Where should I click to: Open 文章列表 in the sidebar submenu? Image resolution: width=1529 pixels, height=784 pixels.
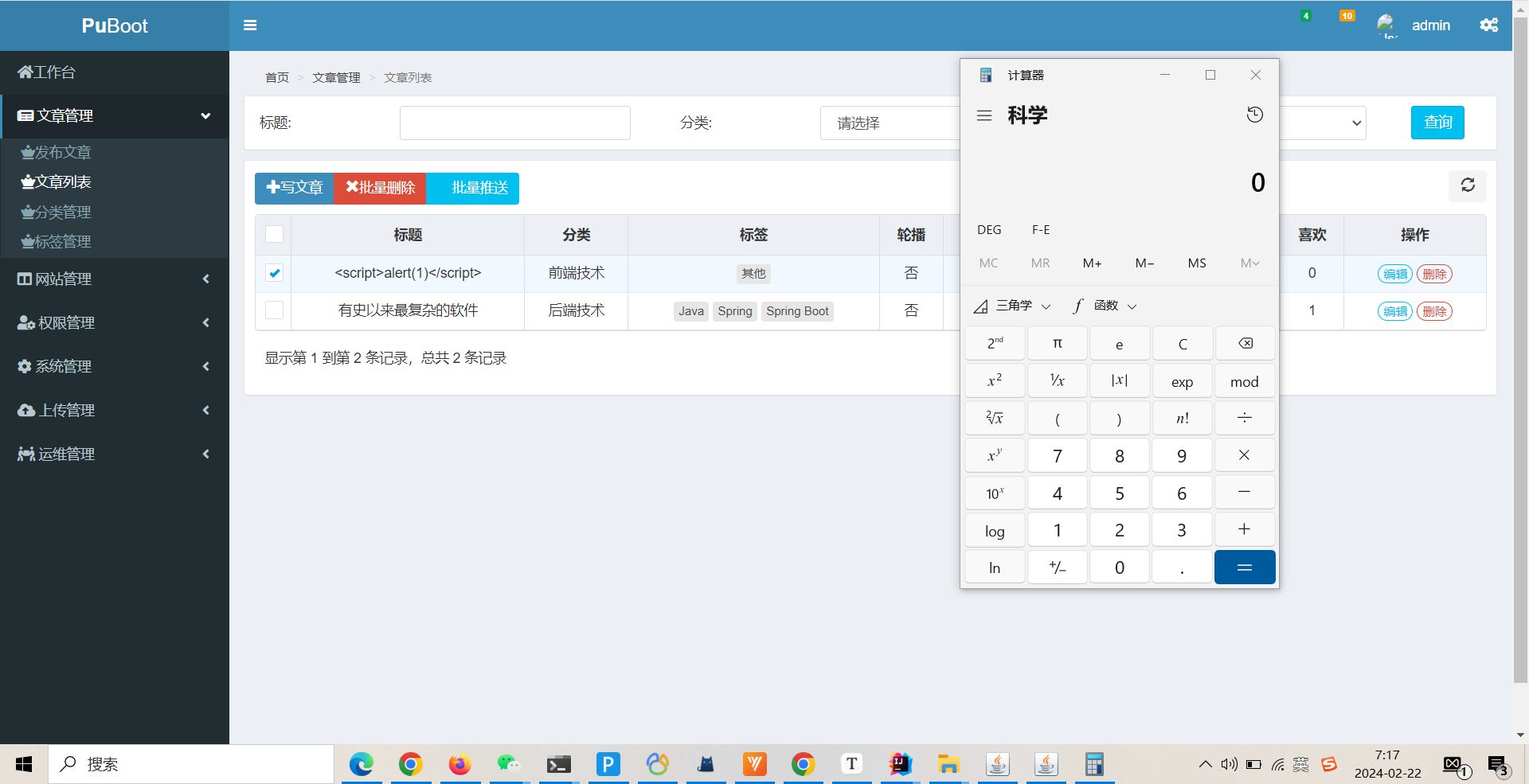56,181
